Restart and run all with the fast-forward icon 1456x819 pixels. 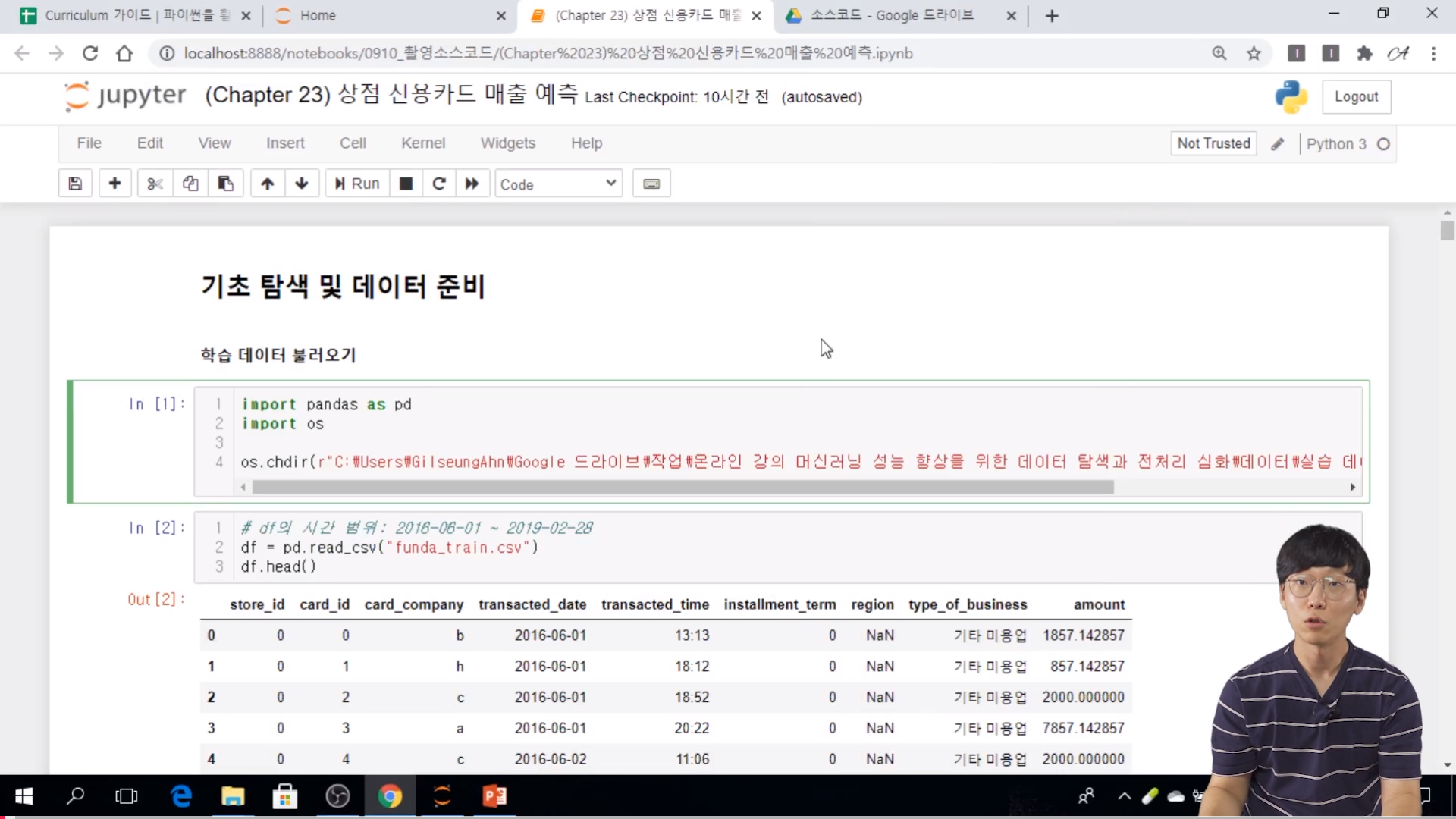click(472, 184)
